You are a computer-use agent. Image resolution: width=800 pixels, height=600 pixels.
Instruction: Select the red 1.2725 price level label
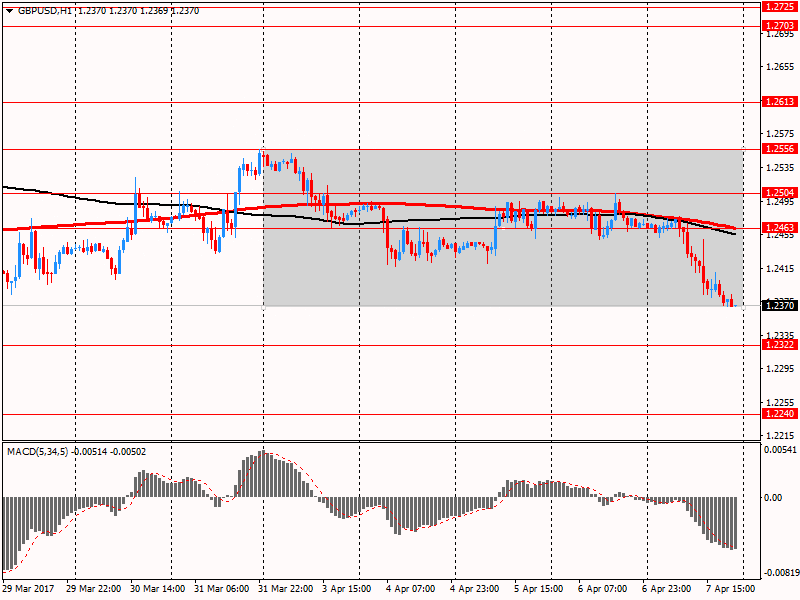coord(780,7)
